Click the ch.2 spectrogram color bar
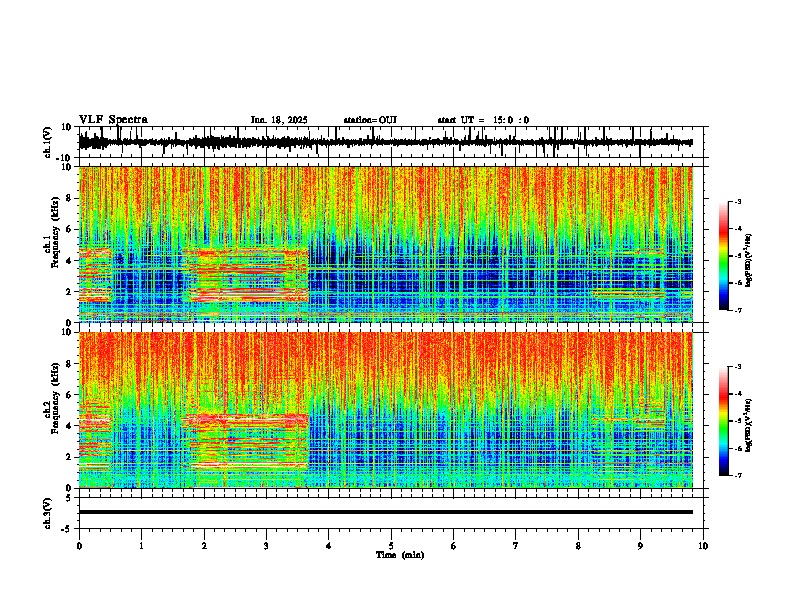The image size is (792, 612). [724, 421]
